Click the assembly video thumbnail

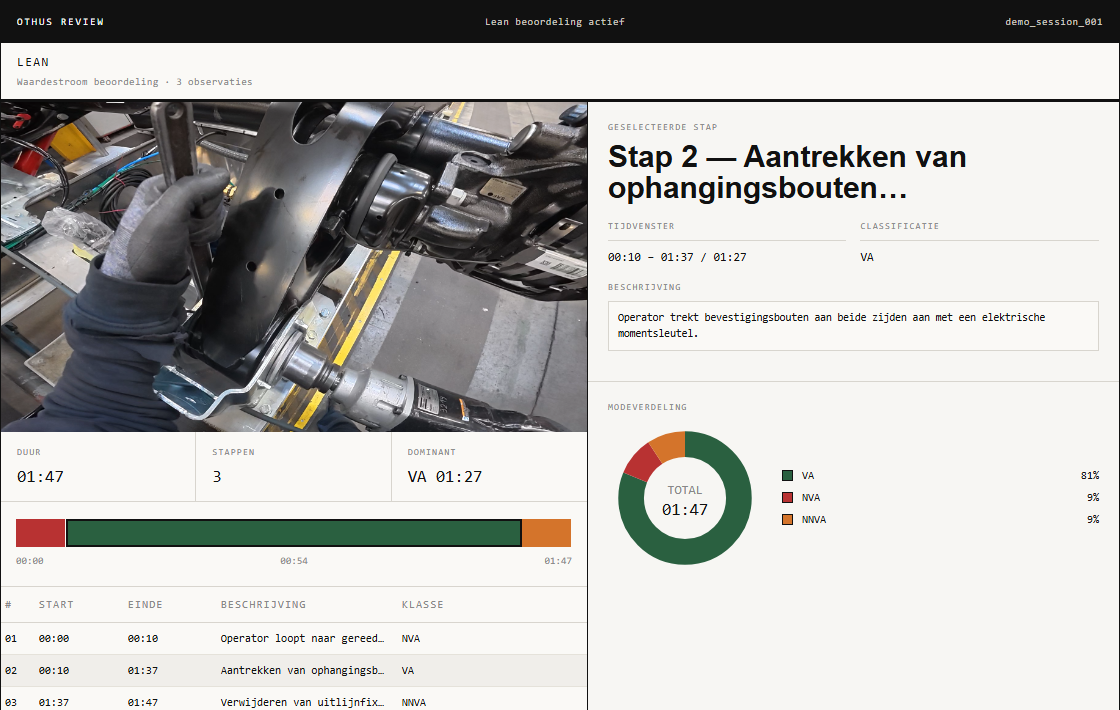[x=294, y=266]
